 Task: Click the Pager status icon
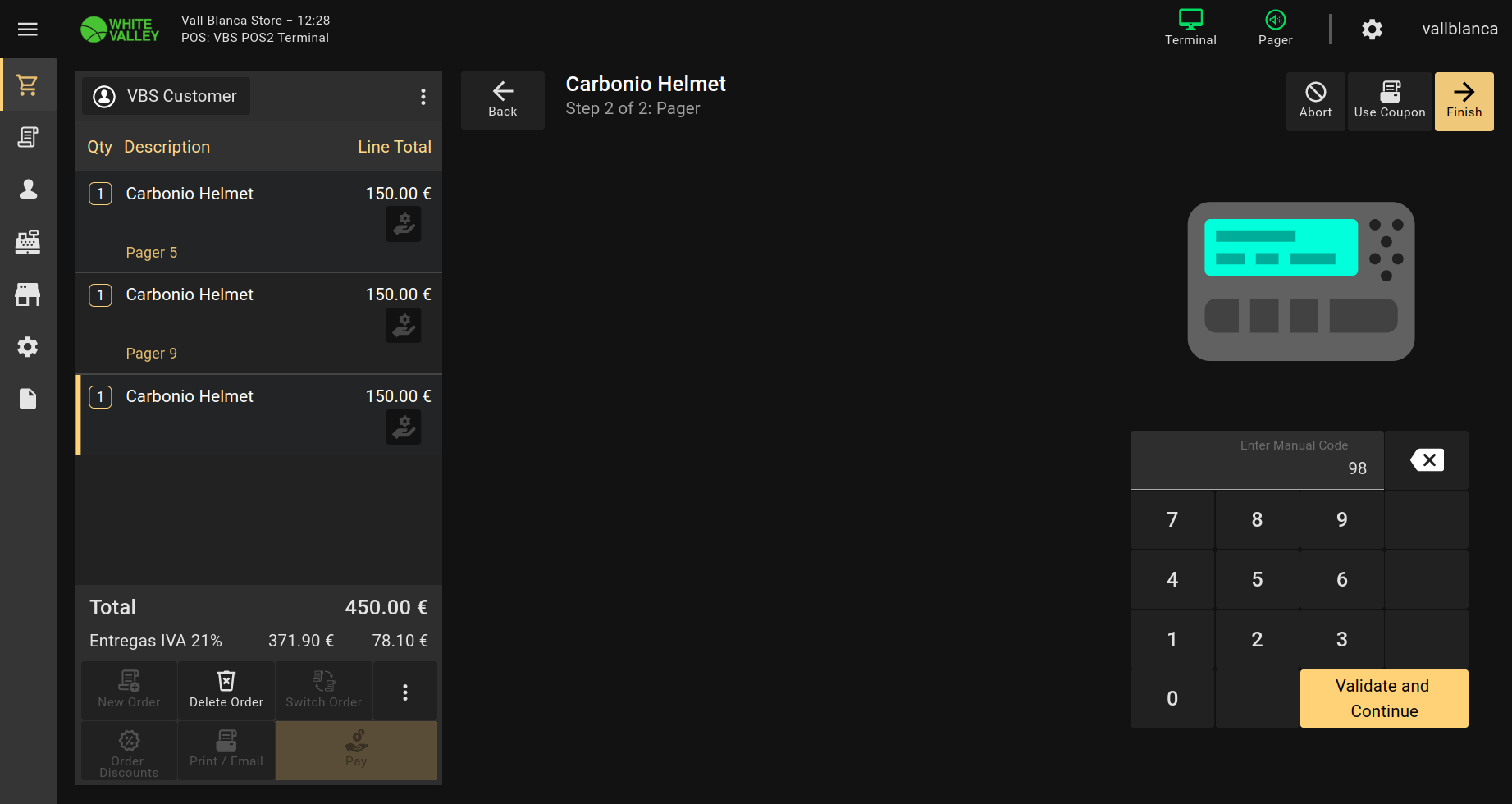(x=1275, y=28)
